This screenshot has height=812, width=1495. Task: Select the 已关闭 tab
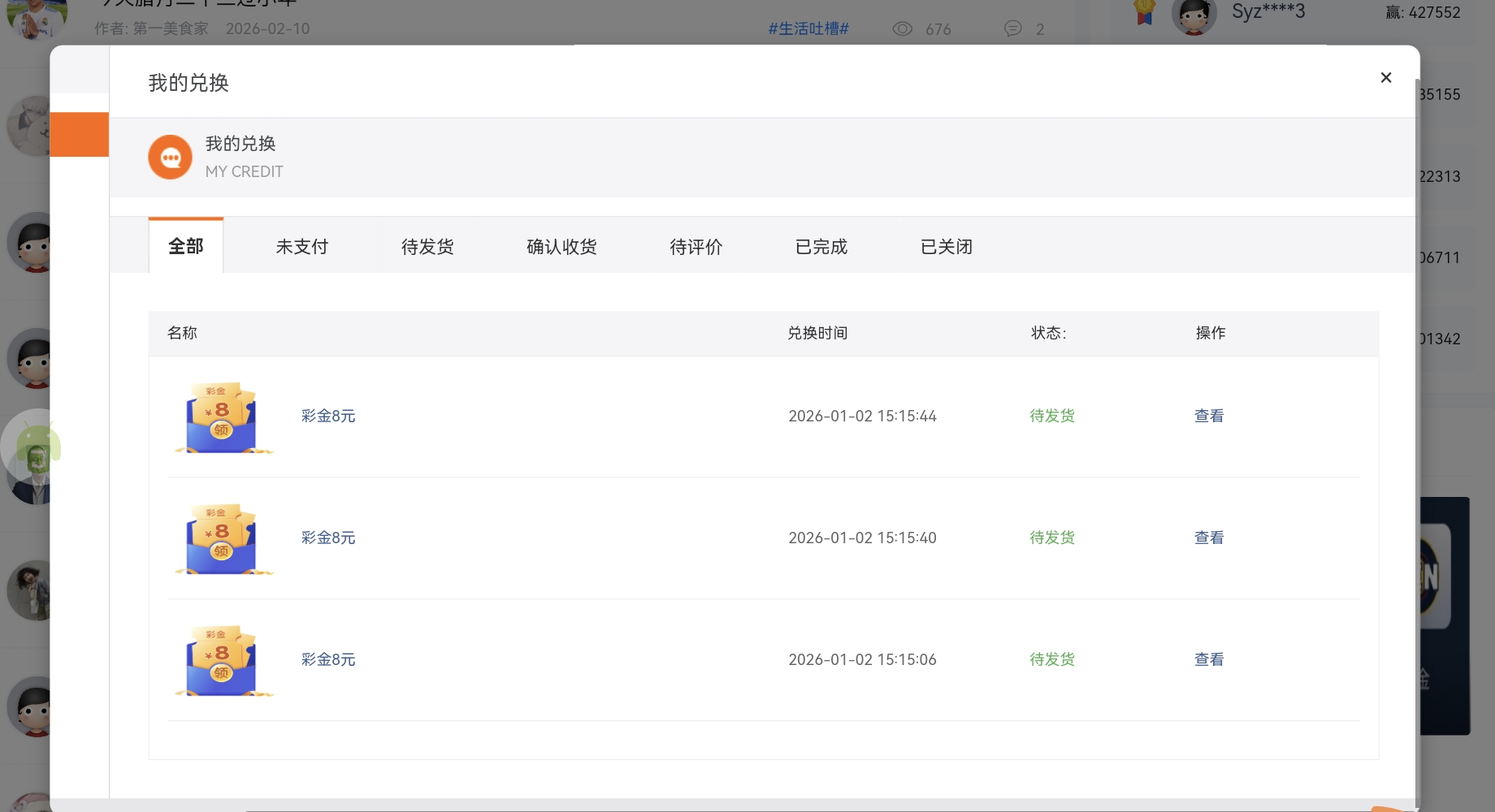946,246
